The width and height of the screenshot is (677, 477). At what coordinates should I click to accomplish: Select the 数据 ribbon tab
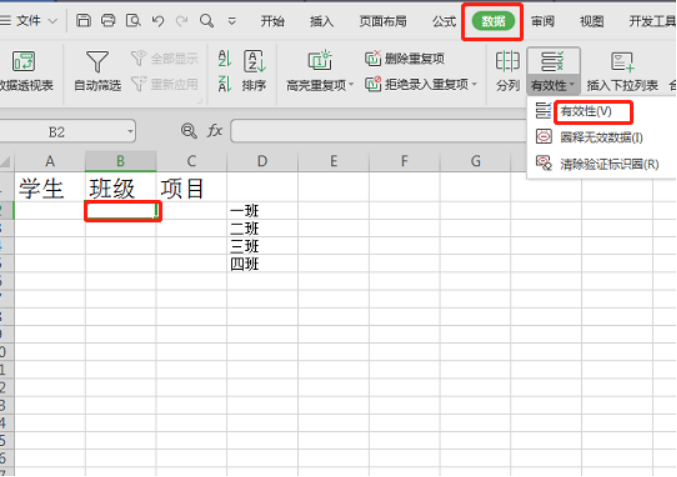(x=493, y=21)
